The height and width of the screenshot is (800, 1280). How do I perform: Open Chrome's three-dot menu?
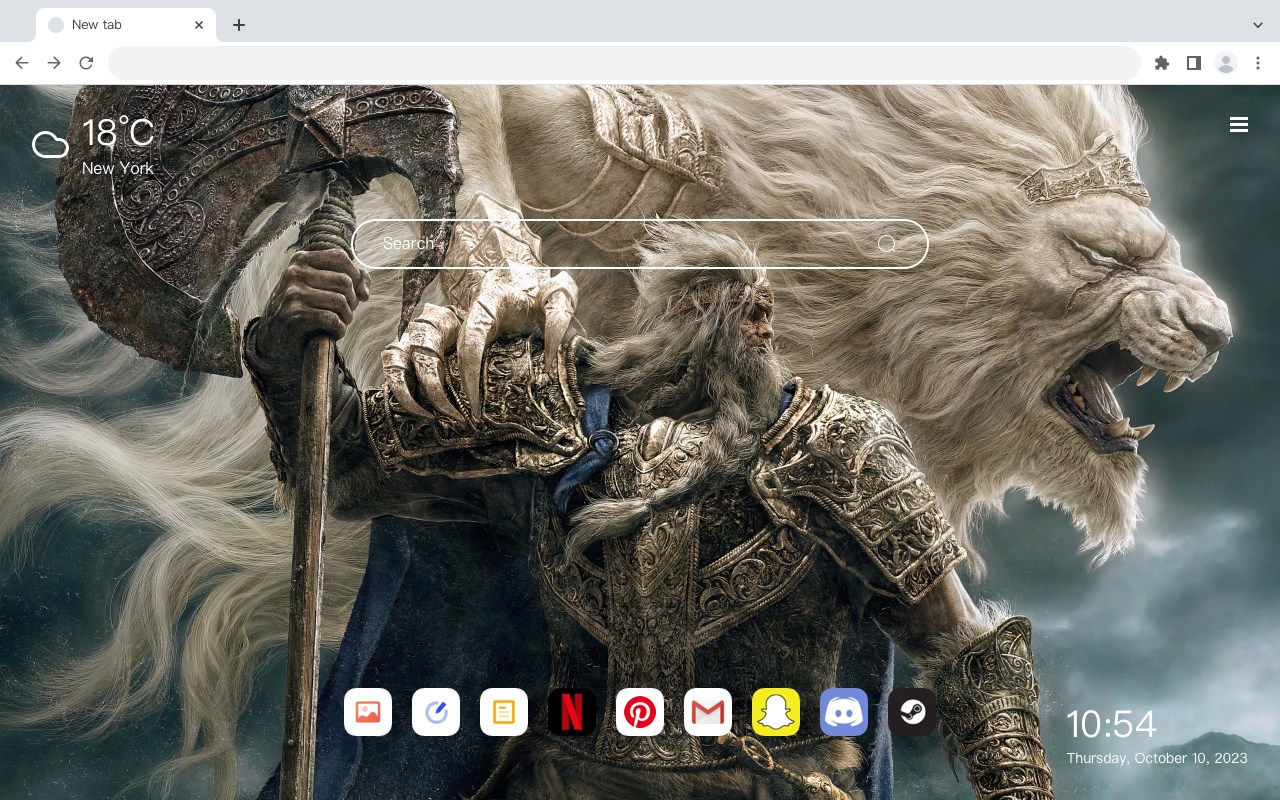point(1258,63)
